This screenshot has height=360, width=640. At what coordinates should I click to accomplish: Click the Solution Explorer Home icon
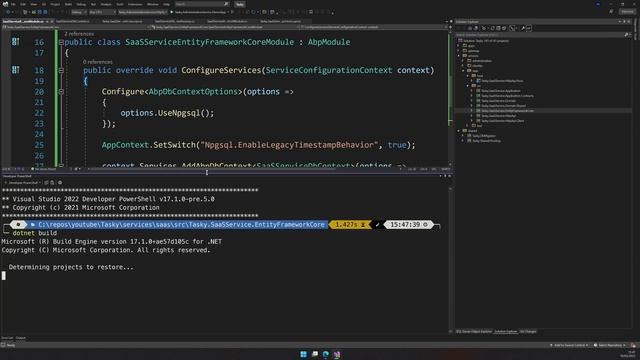pyautogui.click(x=470, y=28)
